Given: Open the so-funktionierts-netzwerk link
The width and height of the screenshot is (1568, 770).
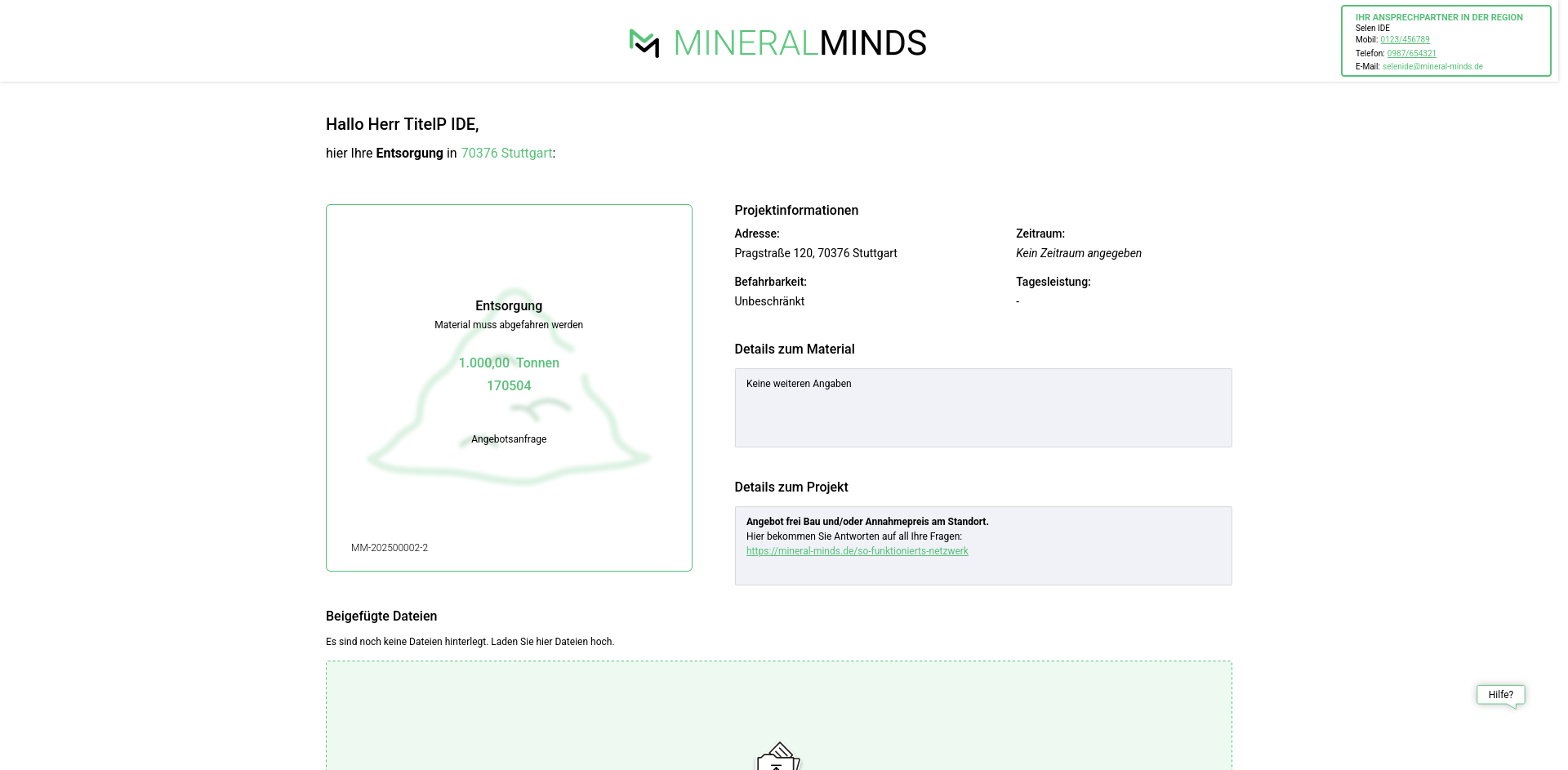Looking at the screenshot, I should (857, 551).
